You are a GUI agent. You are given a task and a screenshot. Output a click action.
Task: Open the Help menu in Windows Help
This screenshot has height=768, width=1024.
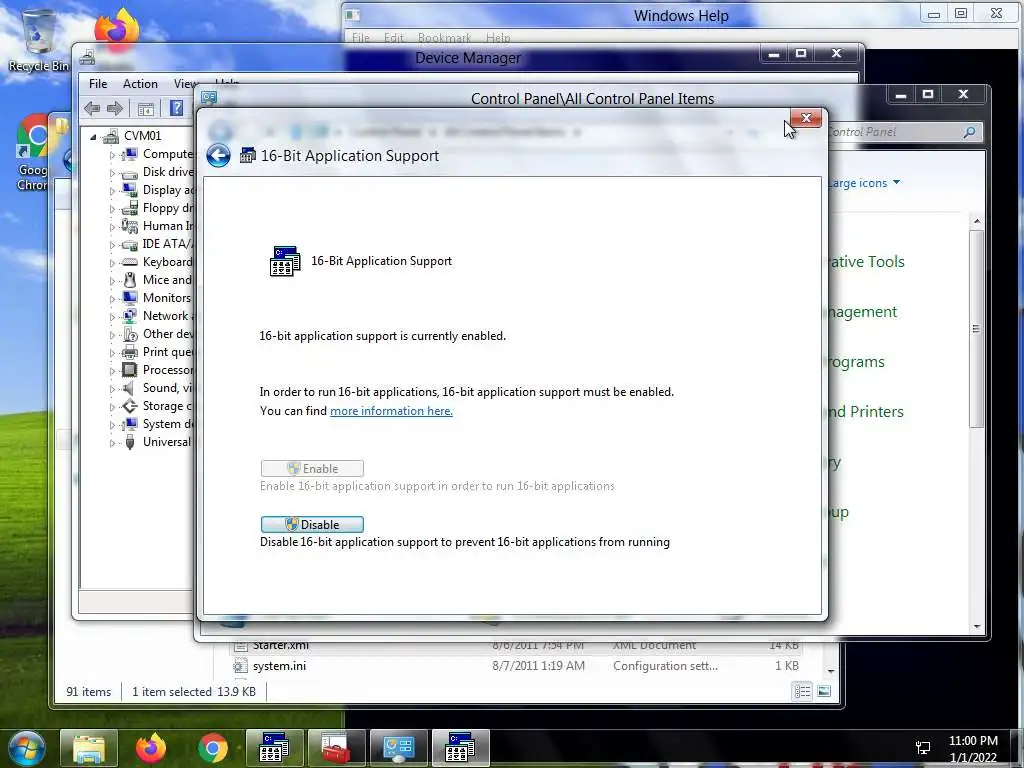coord(498,38)
